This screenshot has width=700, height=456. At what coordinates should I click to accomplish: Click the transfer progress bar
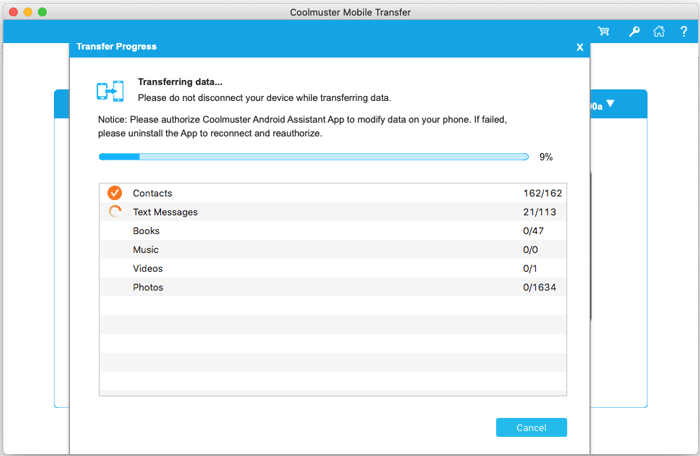314,157
